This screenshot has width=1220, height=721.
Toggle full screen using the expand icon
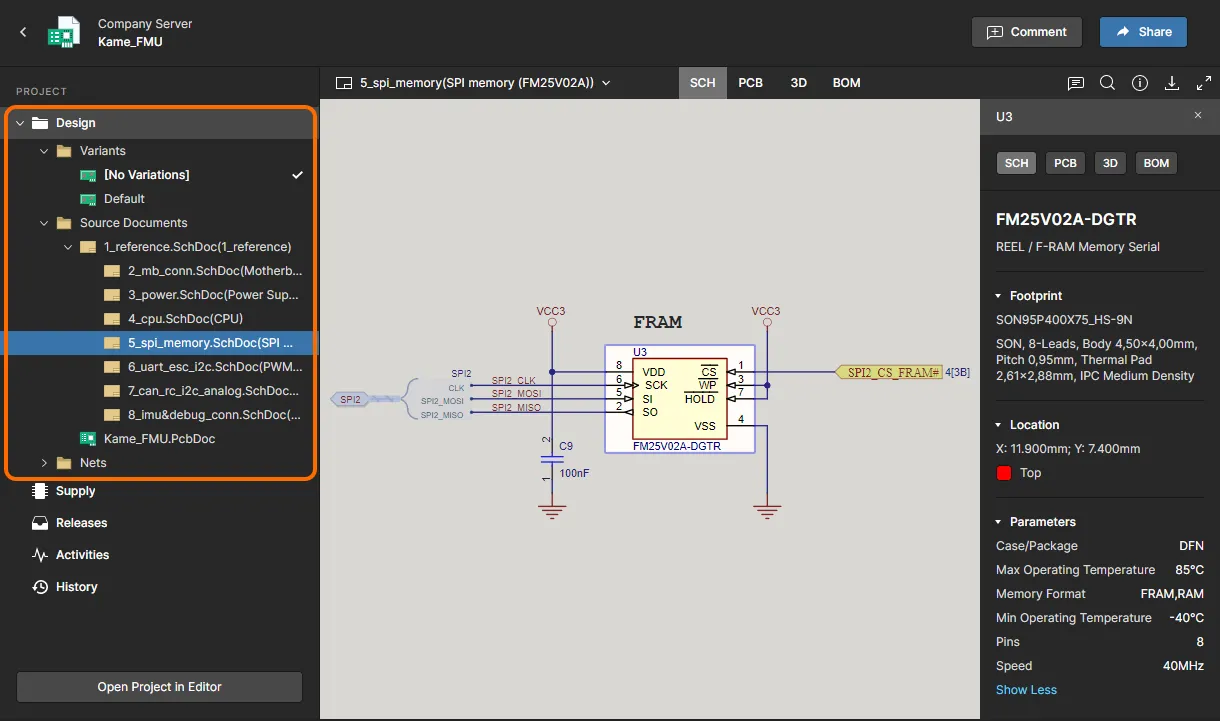pyautogui.click(x=1202, y=83)
